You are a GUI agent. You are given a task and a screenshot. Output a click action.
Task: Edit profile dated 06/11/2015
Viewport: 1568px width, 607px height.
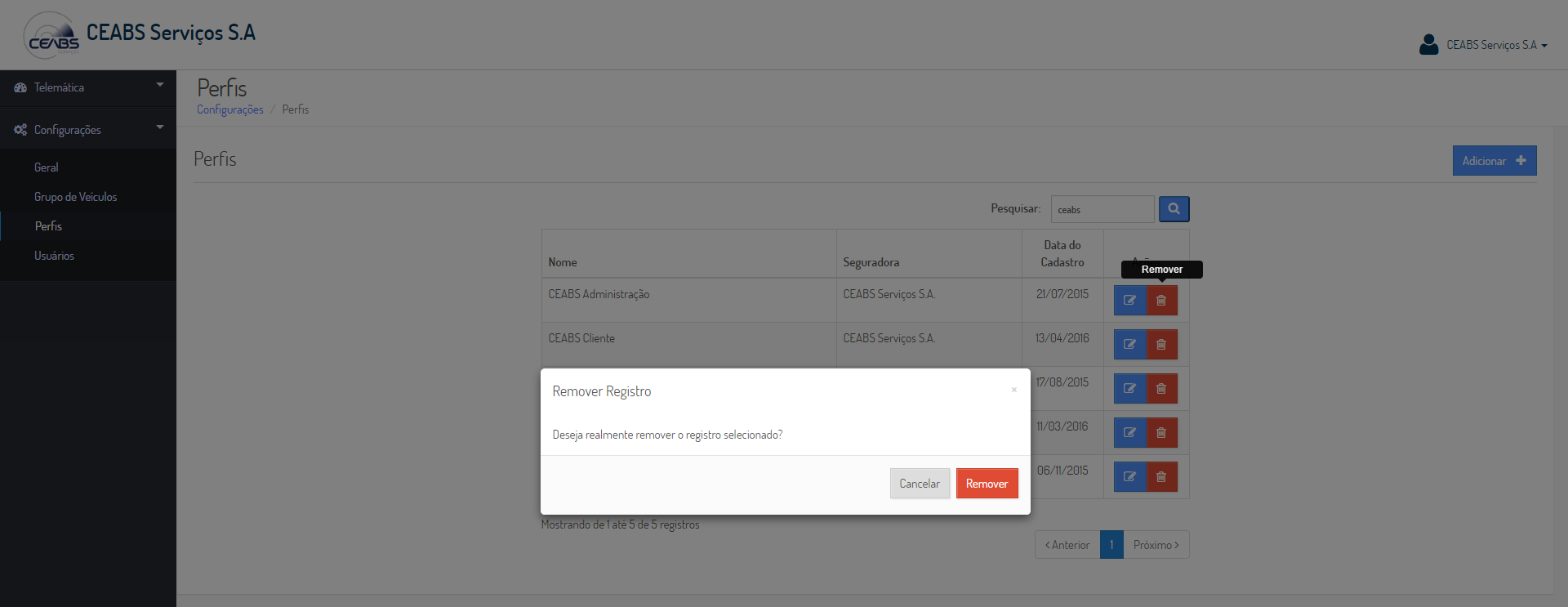pyautogui.click(x=1129, y=476)
